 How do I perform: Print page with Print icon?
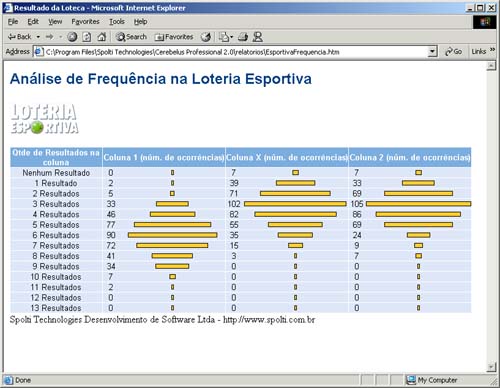pyautogui.click(x=243, y=37)
